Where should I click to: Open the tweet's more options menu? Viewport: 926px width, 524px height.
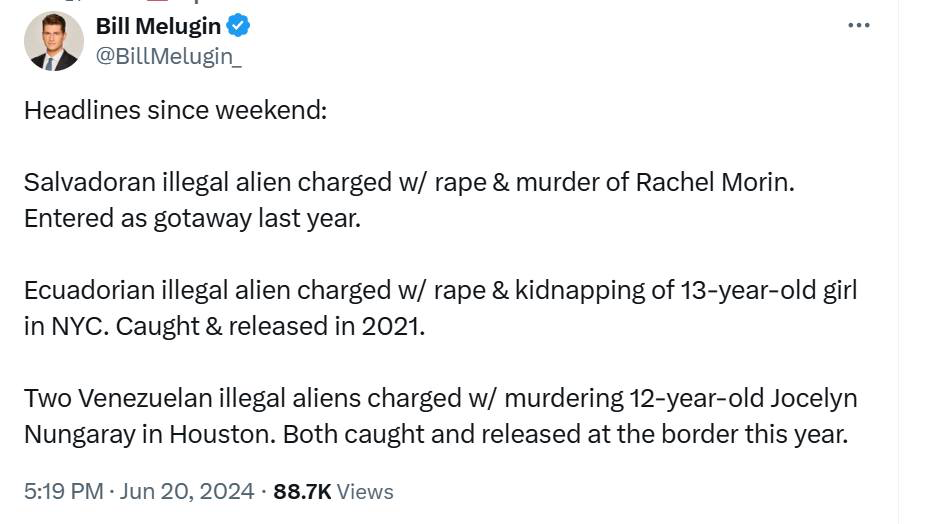click(858, 26)
